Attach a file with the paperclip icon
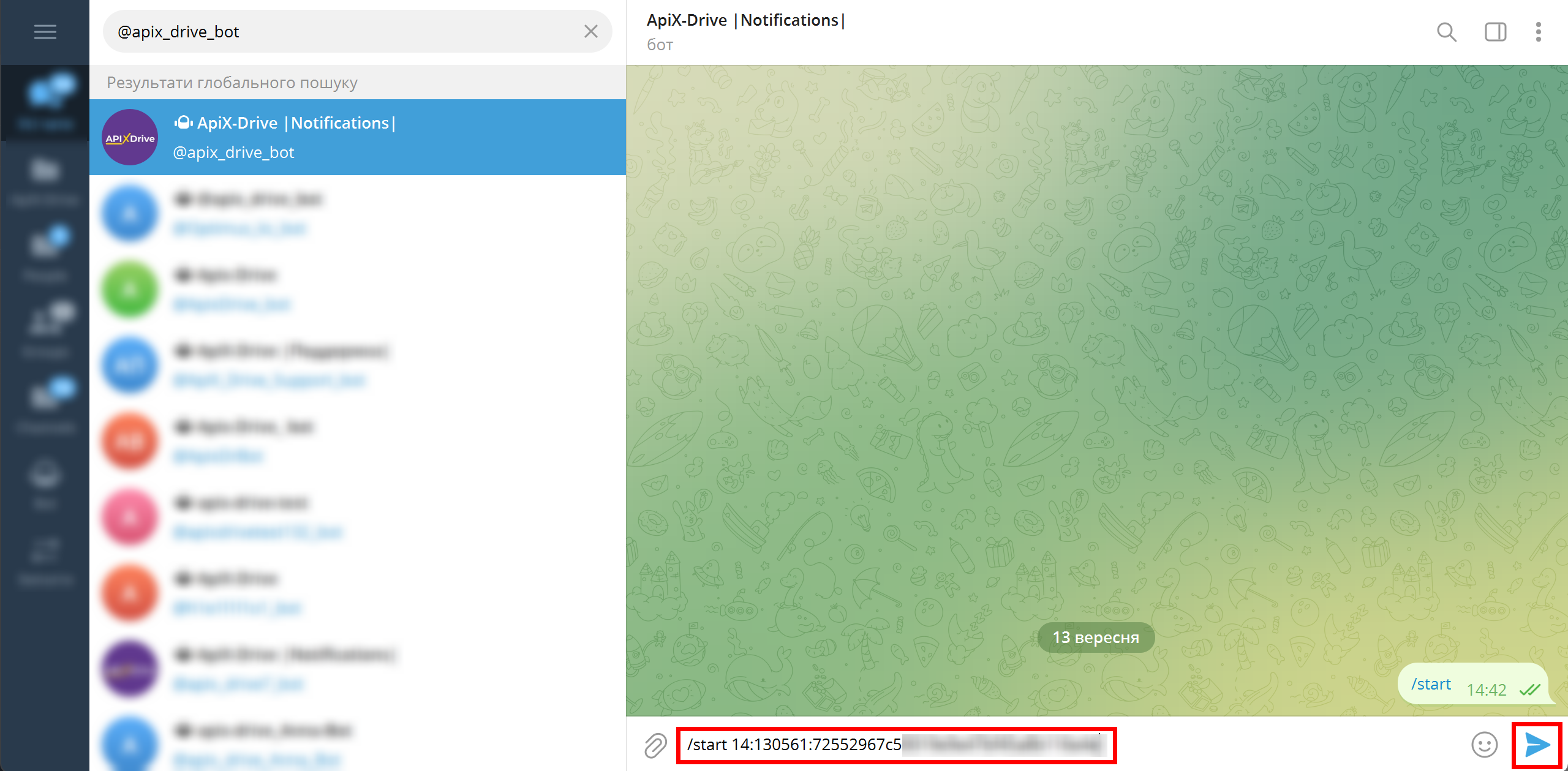The width and height of the screenshot is (1568, 771). pos(655,745)
